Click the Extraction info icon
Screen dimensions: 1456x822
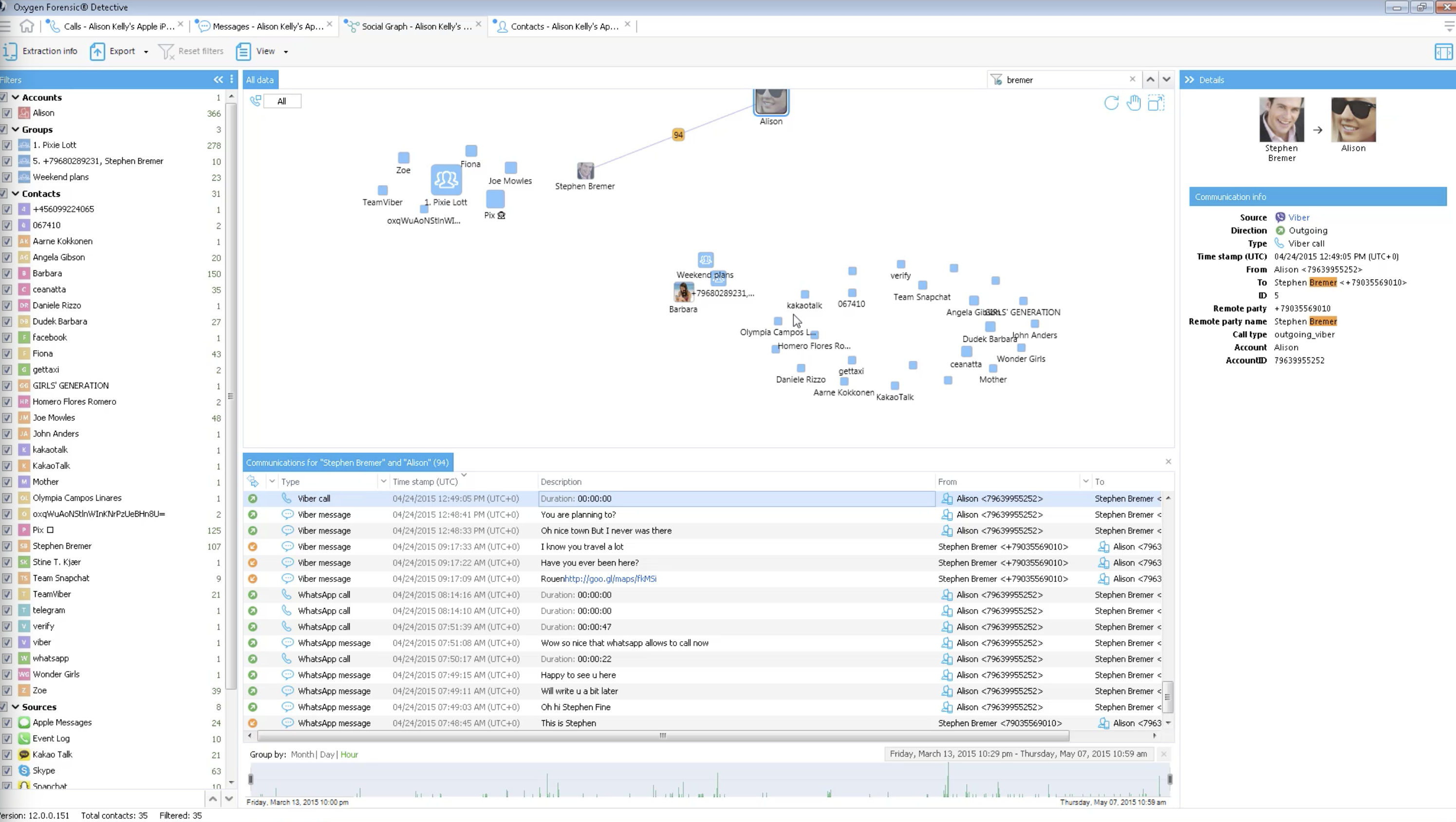click(10, 51)
